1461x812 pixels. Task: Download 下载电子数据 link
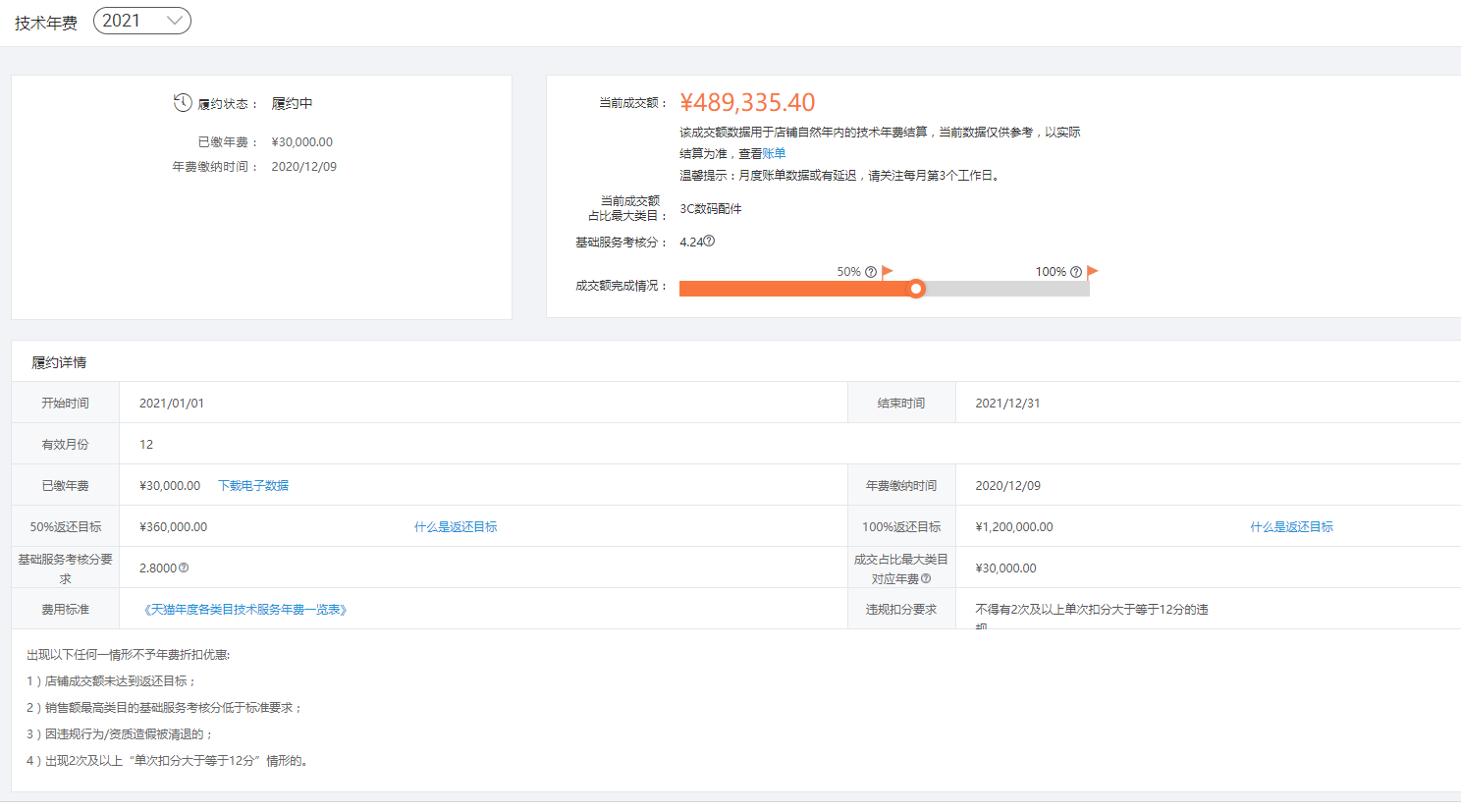click(253, 485)
